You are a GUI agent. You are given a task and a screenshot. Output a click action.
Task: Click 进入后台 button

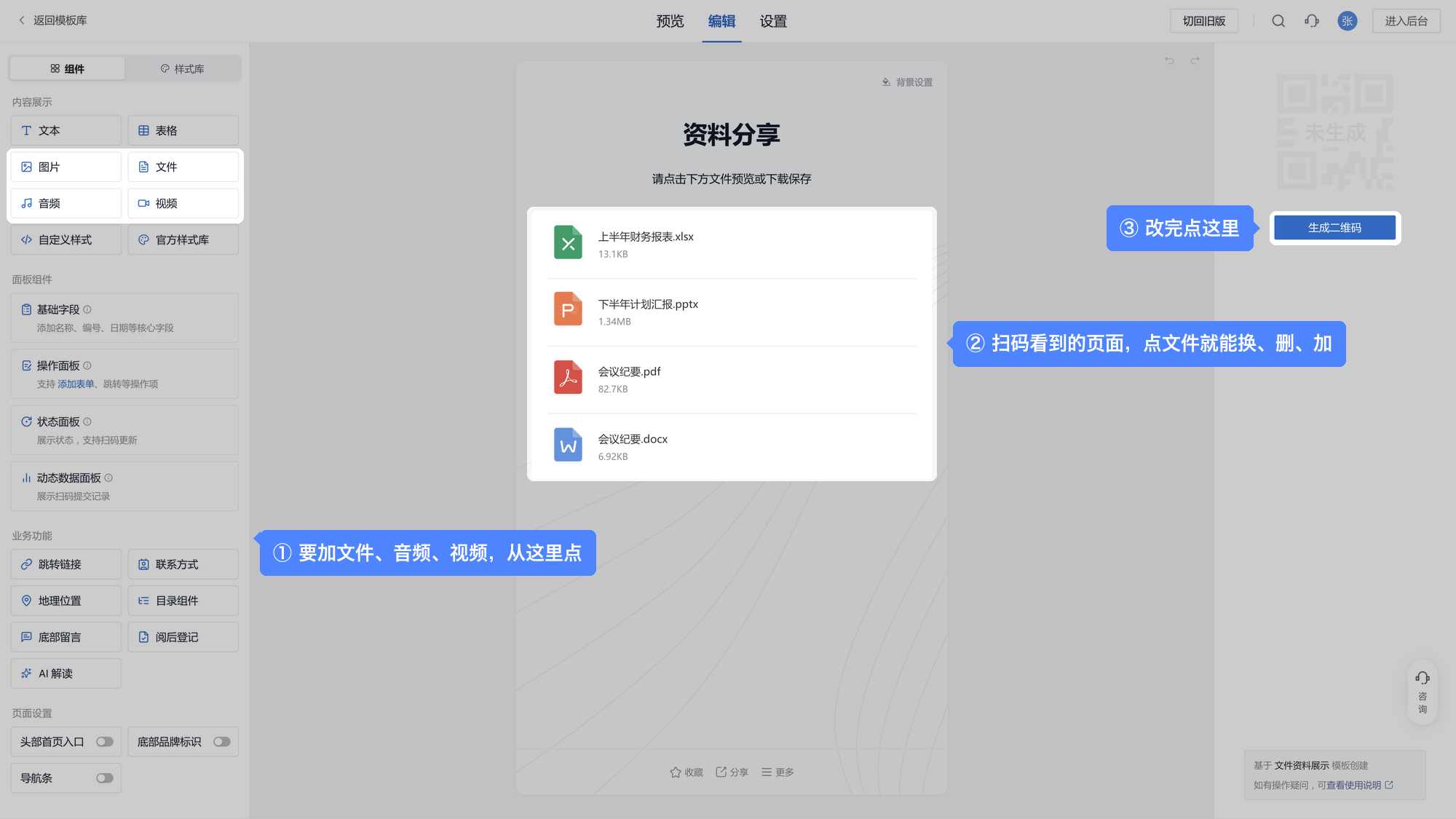[x=1406, y=21]
